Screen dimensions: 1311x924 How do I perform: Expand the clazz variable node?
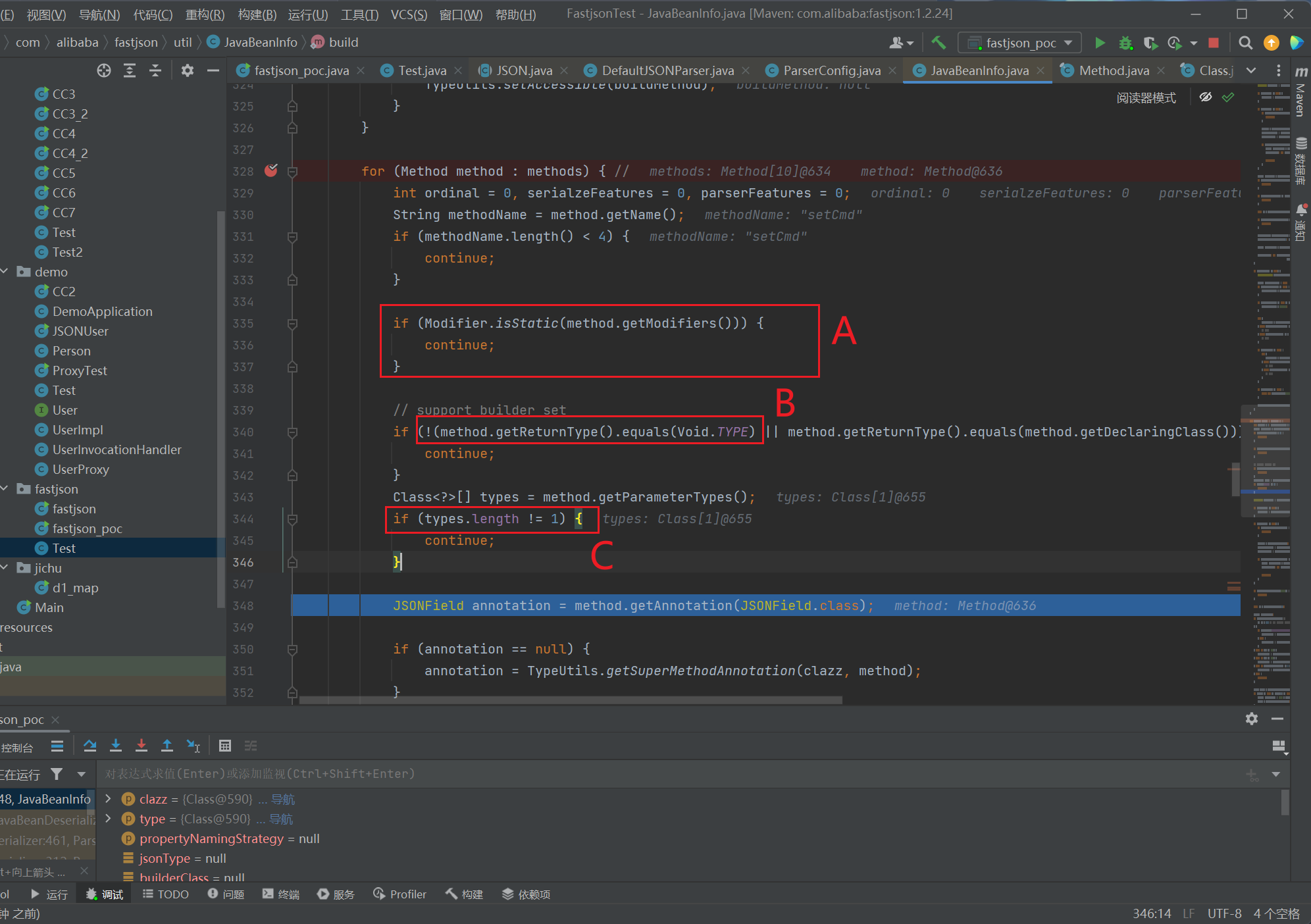point(109,799)
